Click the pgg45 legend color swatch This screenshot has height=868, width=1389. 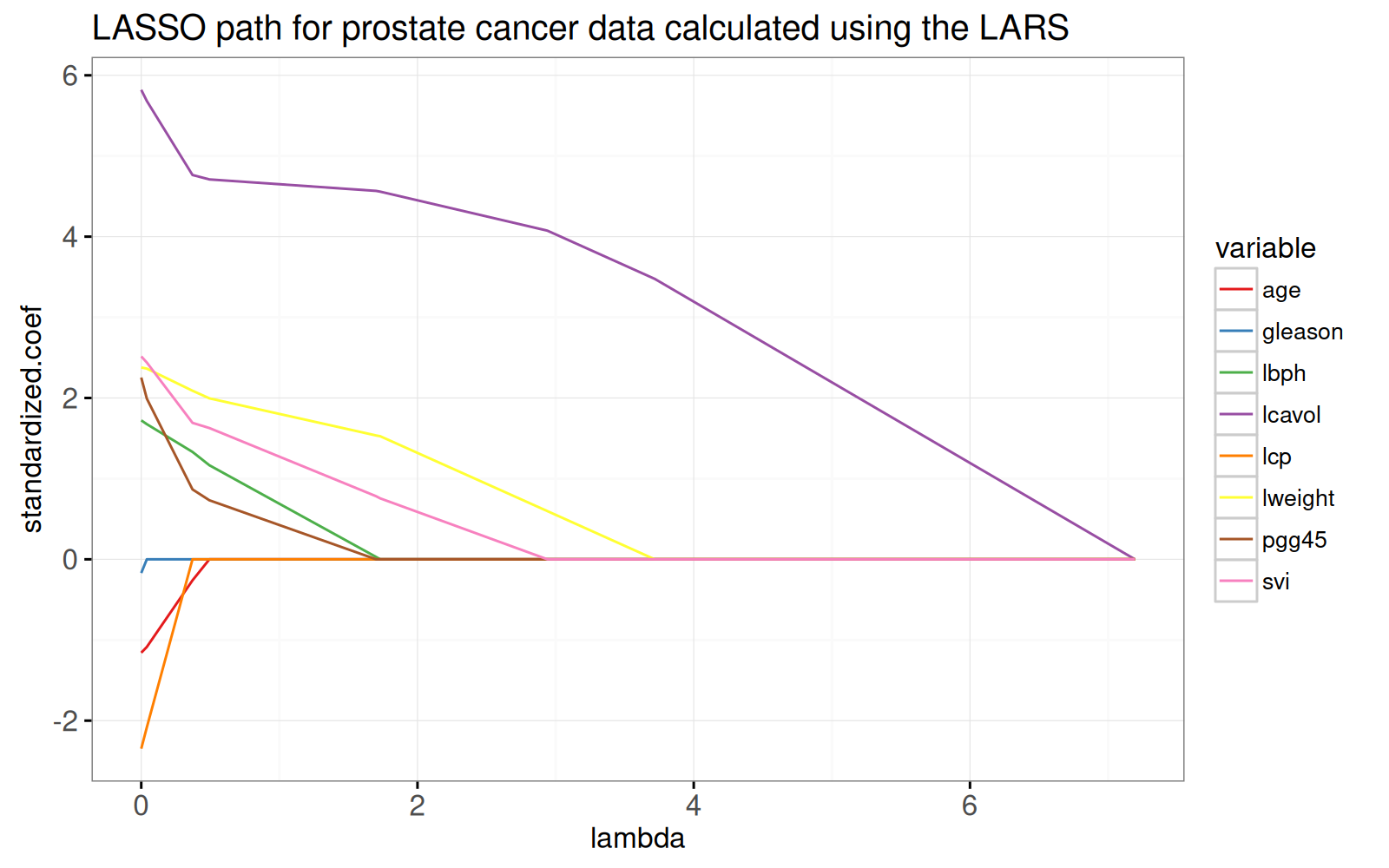1236,539
